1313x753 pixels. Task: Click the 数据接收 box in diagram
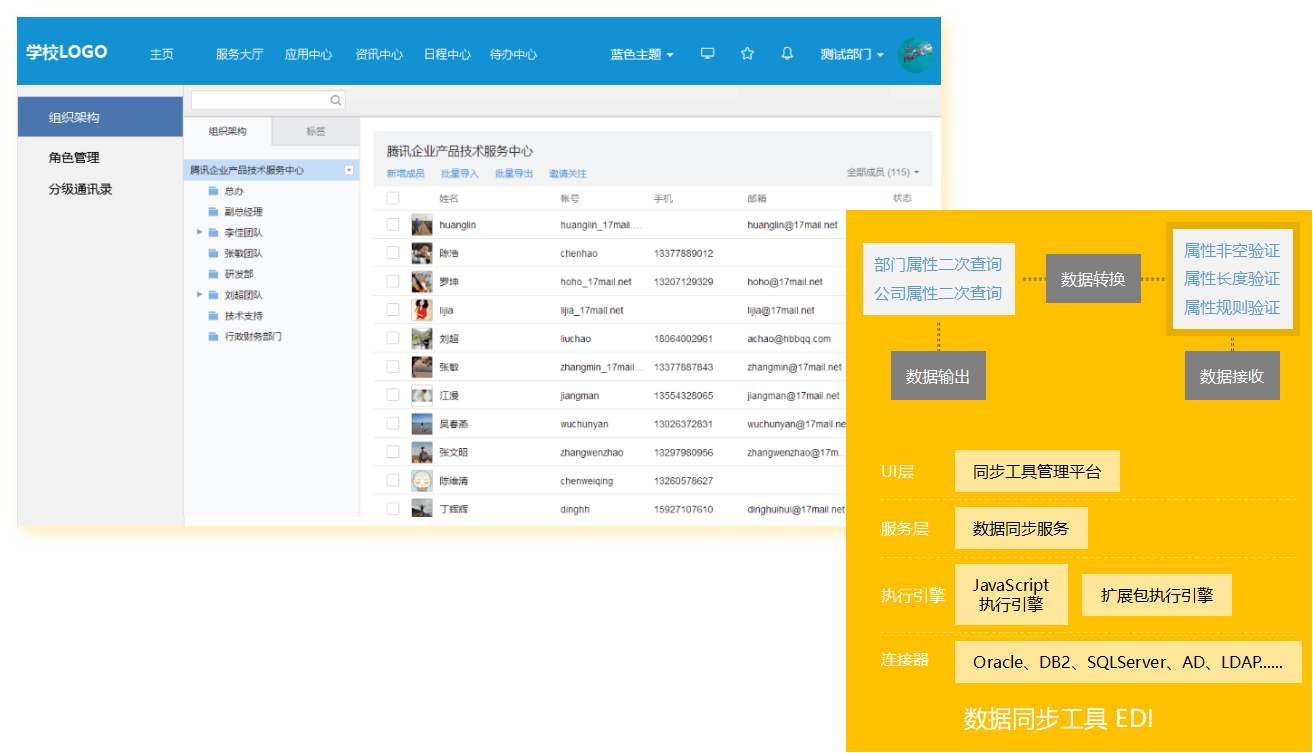1232,376
